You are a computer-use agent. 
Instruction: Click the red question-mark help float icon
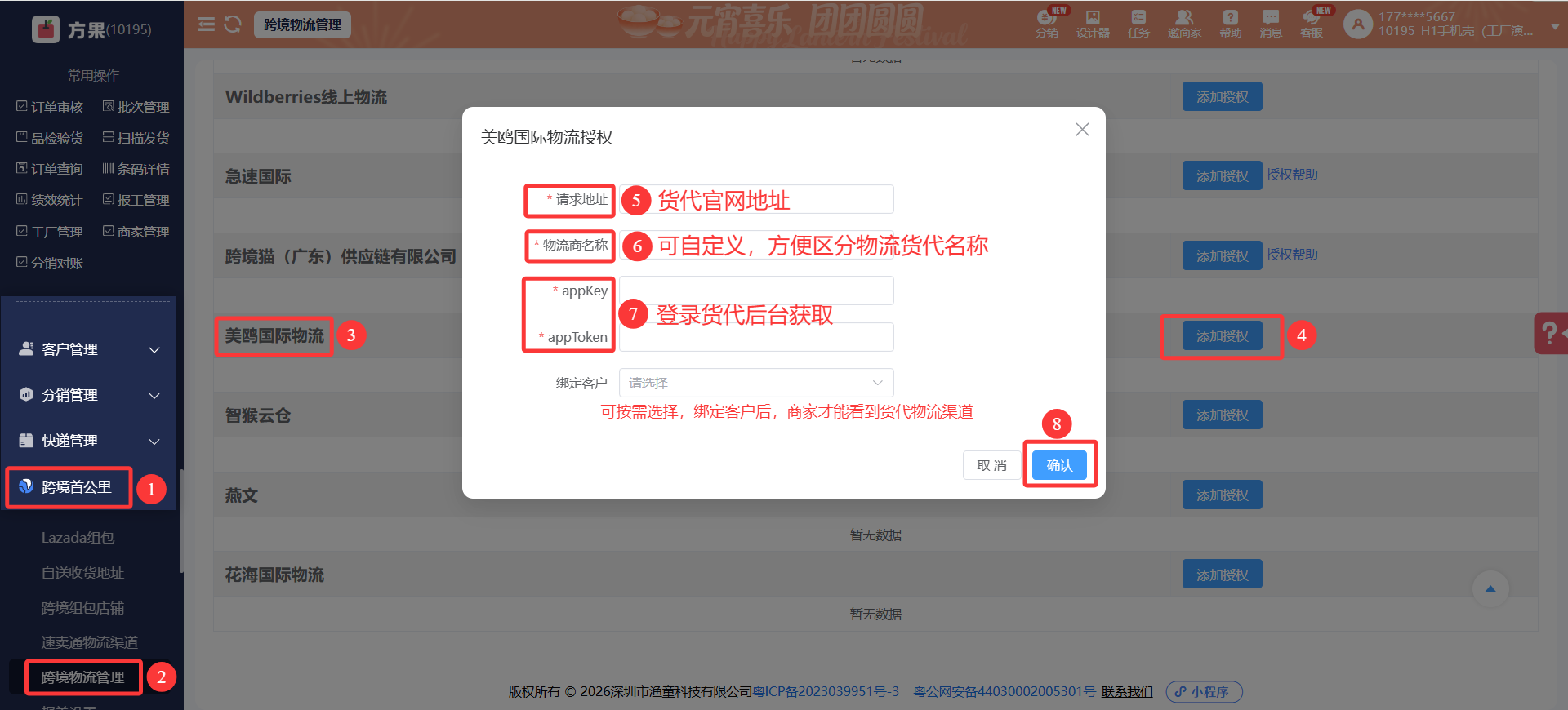(1551, 333)
